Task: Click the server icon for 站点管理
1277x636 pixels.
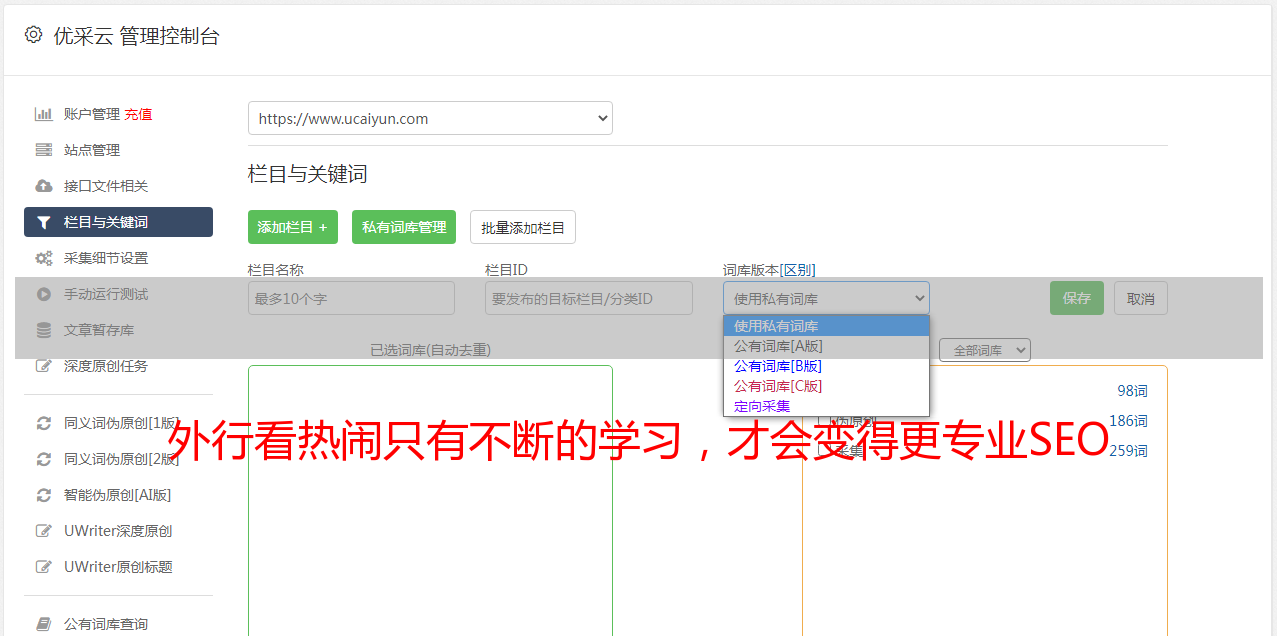Action: [x=43, y=150]
